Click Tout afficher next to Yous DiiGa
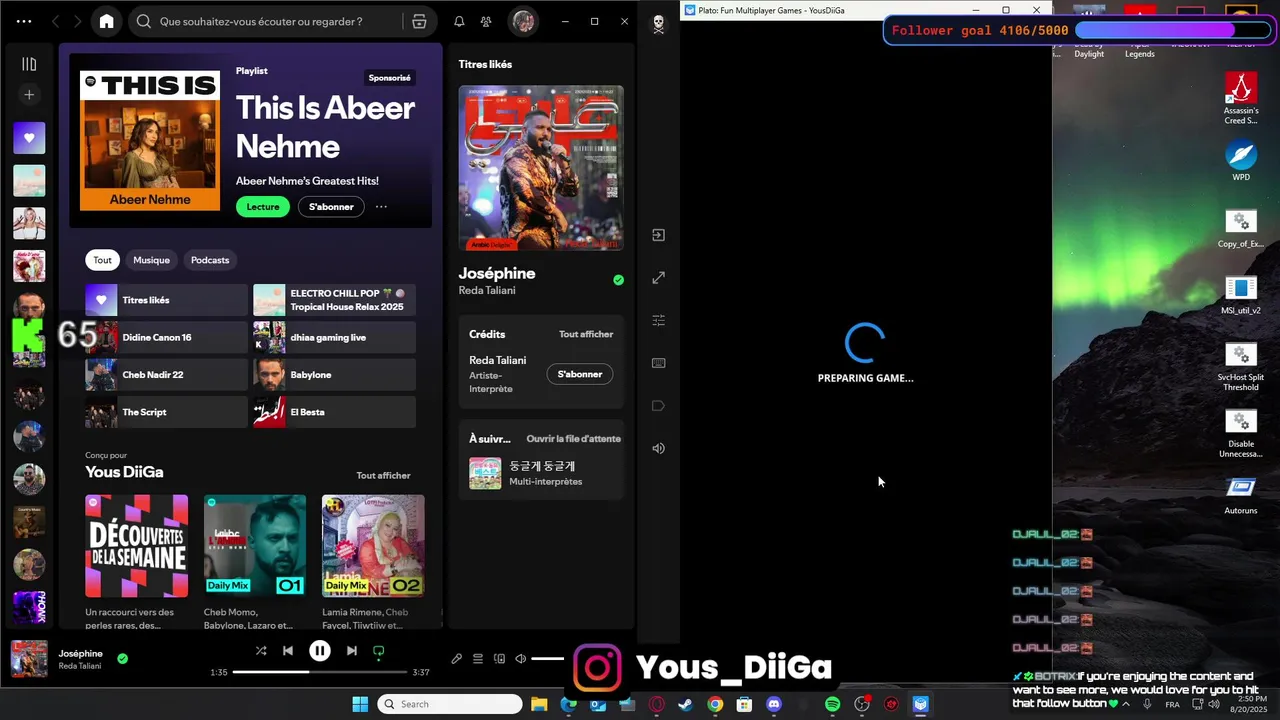 (x=383, y=476)
